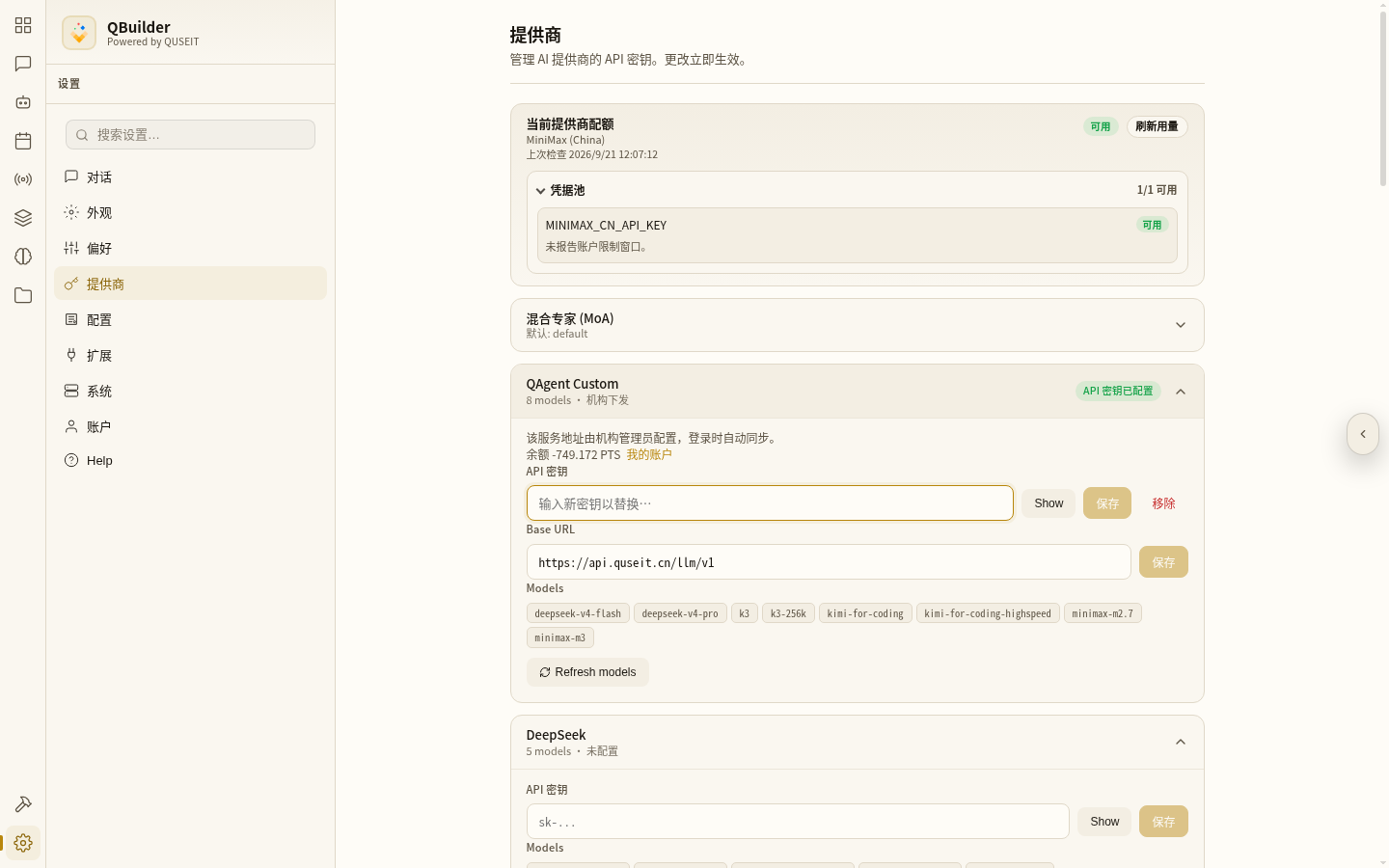Expand the right side panel arrow
The width and height of the screenshot is (1389, 868).
(1363, 434)
